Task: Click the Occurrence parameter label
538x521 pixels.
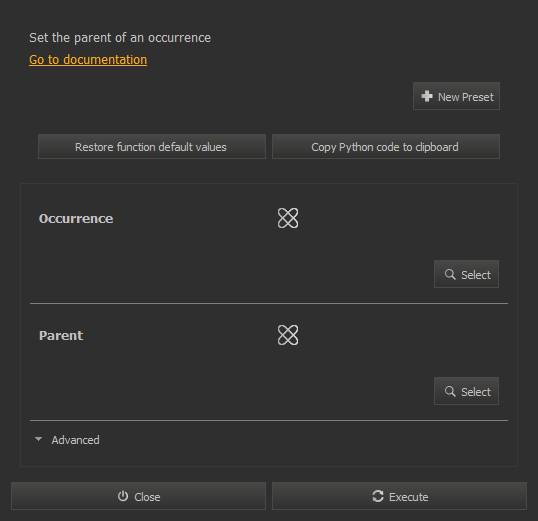Action: pyautogui.click(x=76, y=219)
